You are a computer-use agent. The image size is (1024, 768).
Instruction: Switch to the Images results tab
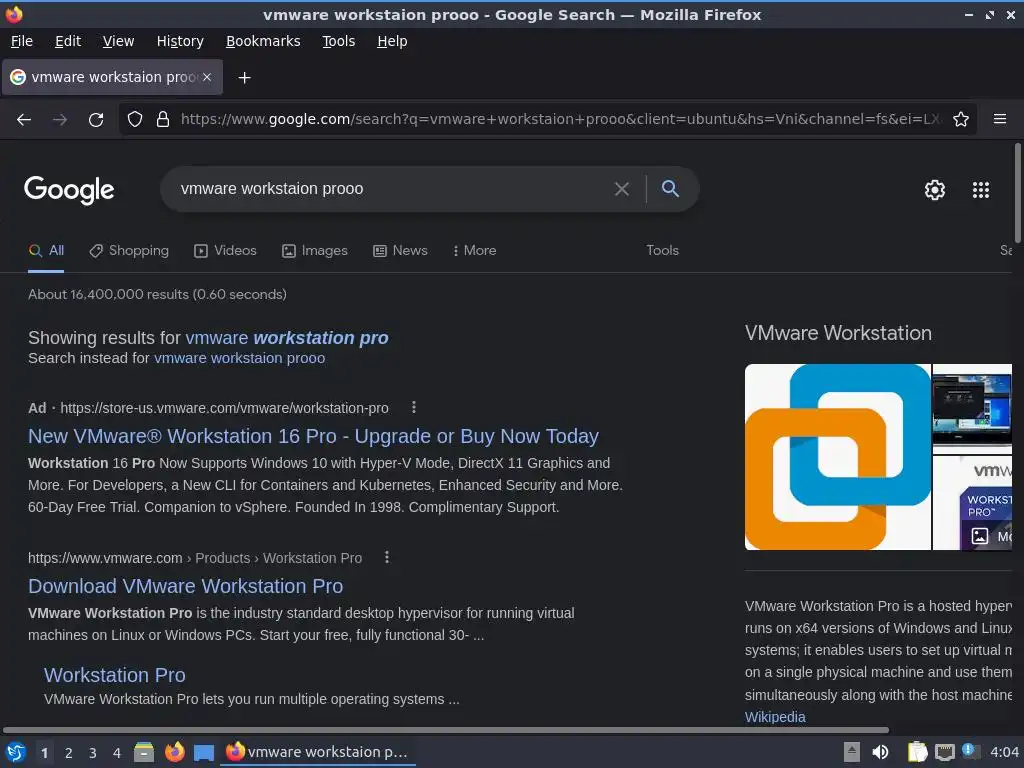315,251
